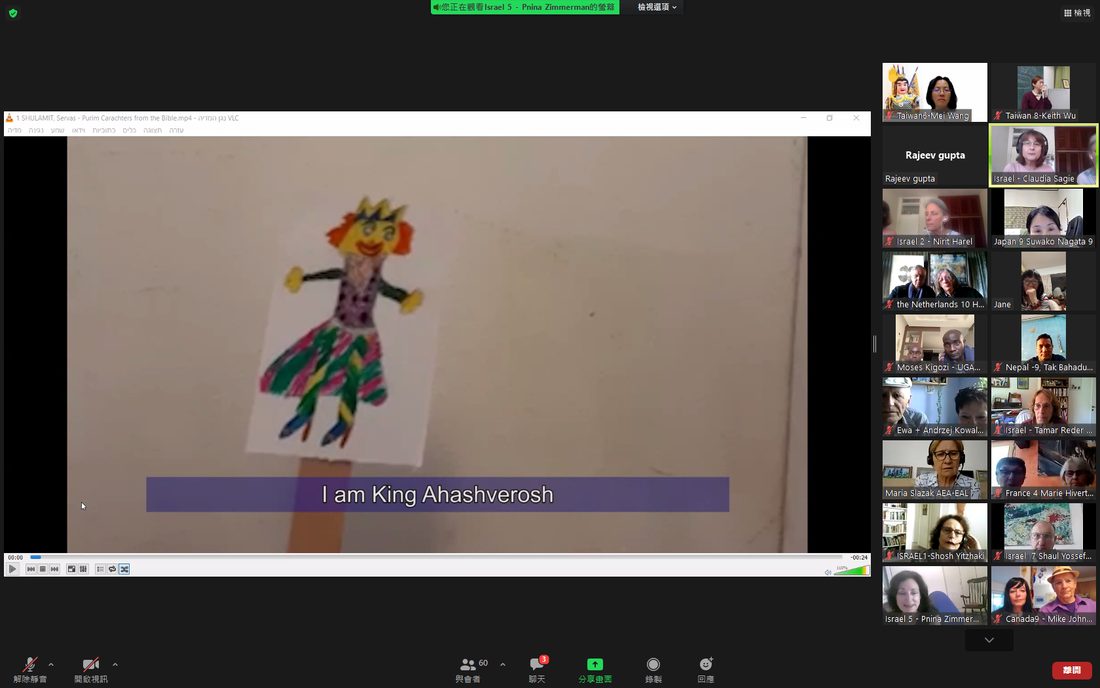Open the מדיה menu in VLC
The width and height of the screenshot is (1100, 688).
[15, 130]
